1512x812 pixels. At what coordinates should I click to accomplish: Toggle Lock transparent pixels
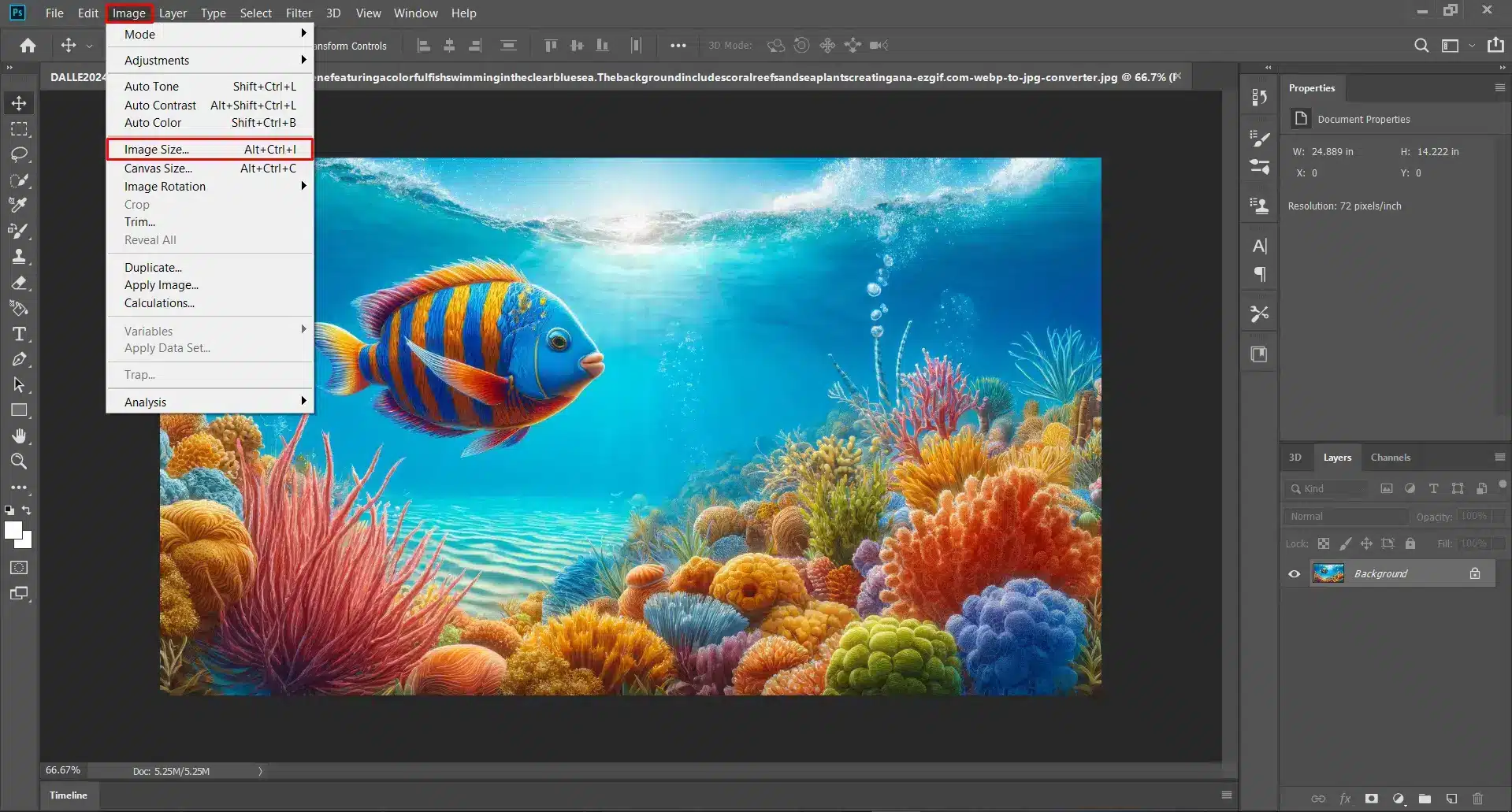pyautogui.click(x=1324, y=543)
